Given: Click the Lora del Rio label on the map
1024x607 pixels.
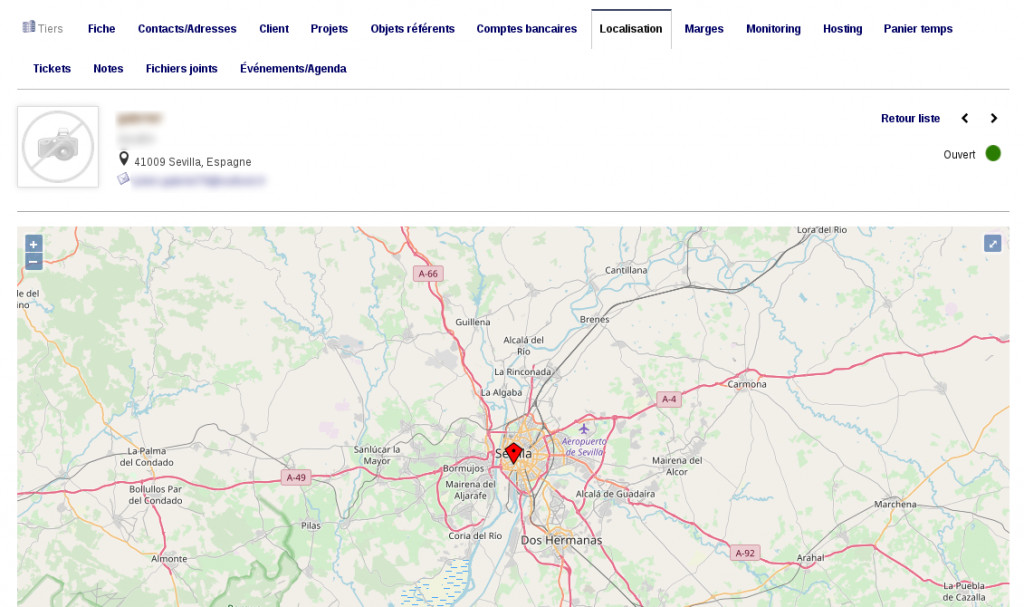Looking at the screenshot, I should tap(822, 230).
